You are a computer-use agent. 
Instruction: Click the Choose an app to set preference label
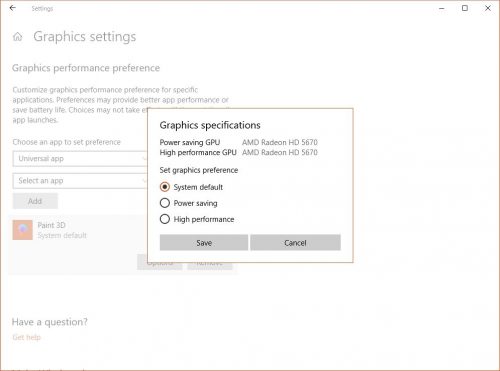pos(67,142)
